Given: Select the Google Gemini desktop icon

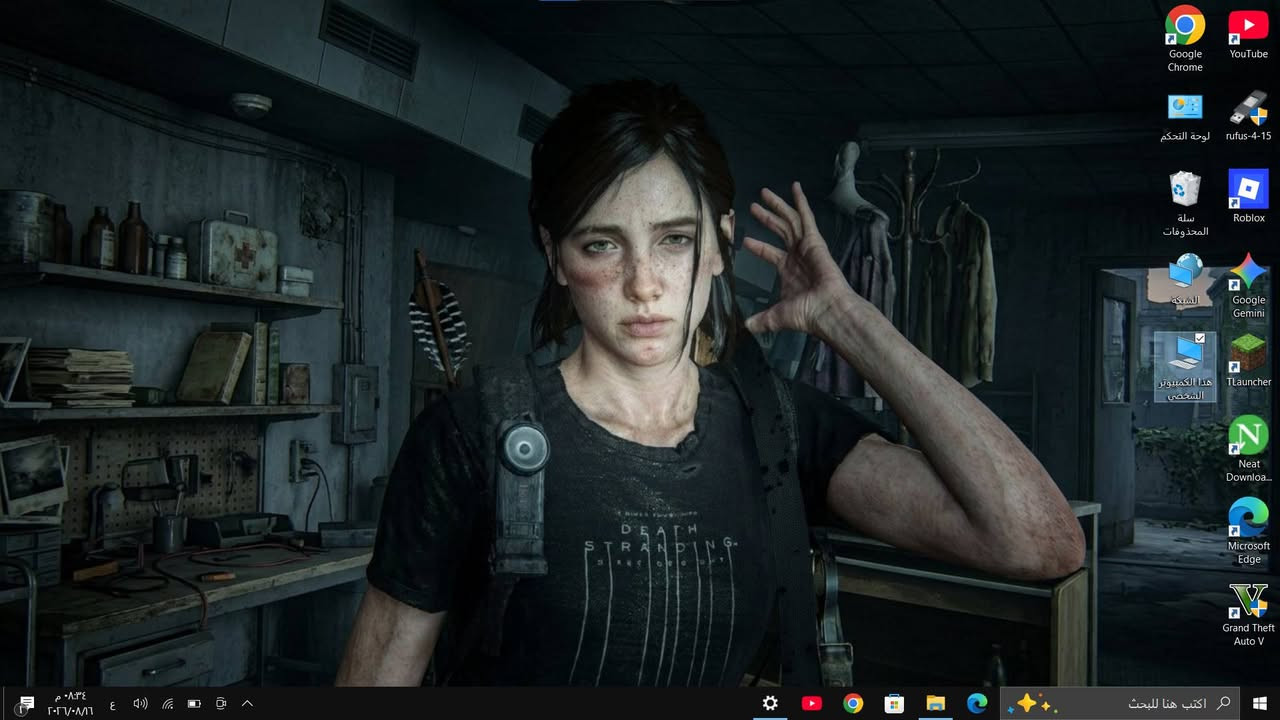Looking at the screenshot, I should pyautogui.click(x=1248, y=286).
